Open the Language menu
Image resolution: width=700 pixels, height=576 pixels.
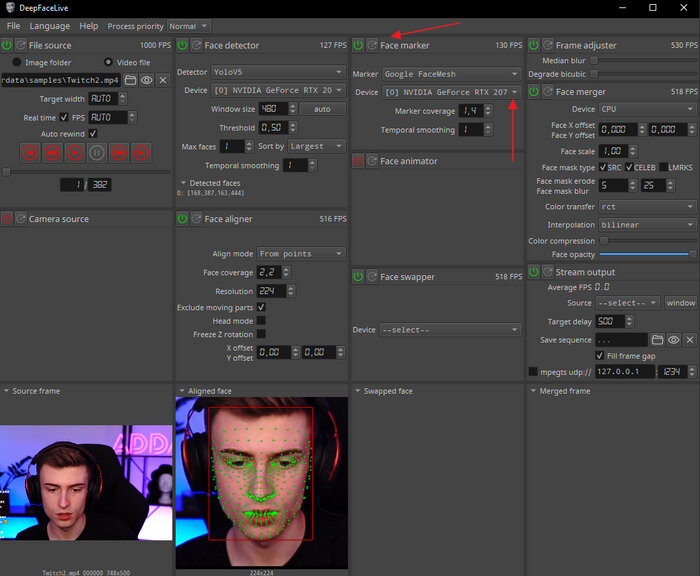click(x=50, y=26)
